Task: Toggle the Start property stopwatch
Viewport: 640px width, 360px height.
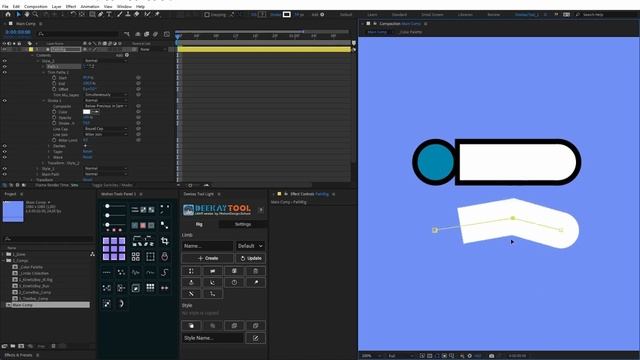Action: (54, 78)
